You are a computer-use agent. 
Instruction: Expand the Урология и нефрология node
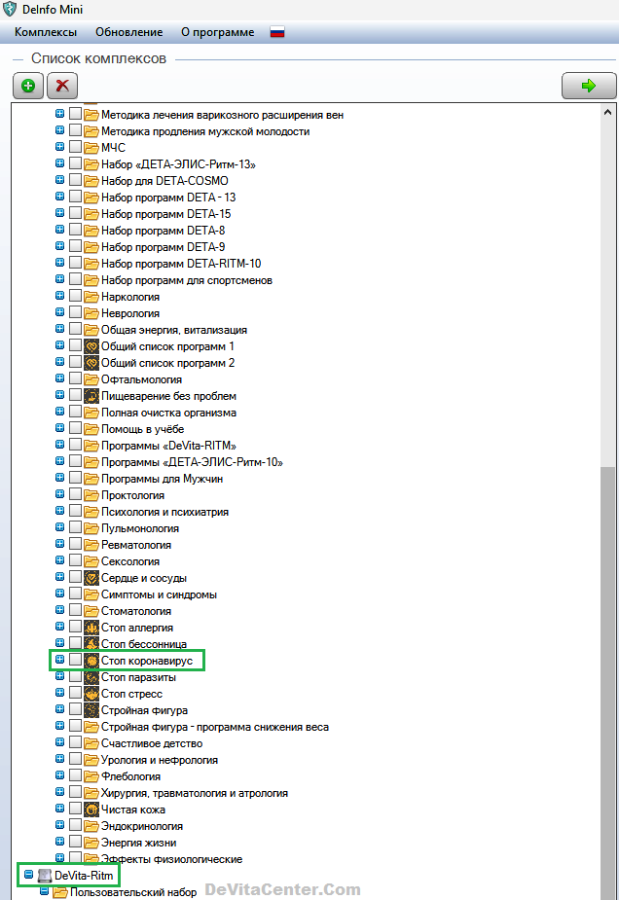pos(60,759)
